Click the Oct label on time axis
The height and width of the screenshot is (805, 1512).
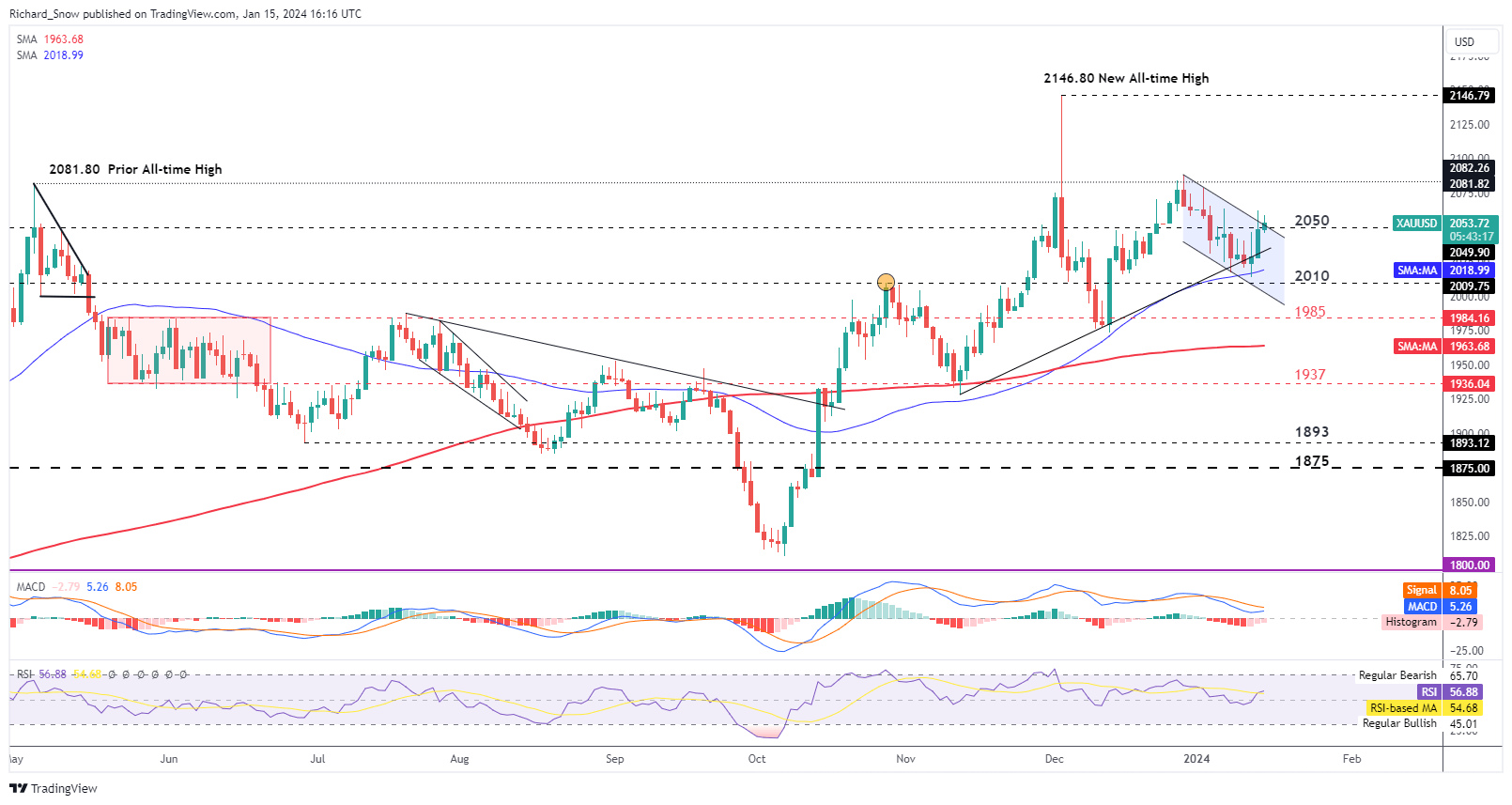point(757,759)
